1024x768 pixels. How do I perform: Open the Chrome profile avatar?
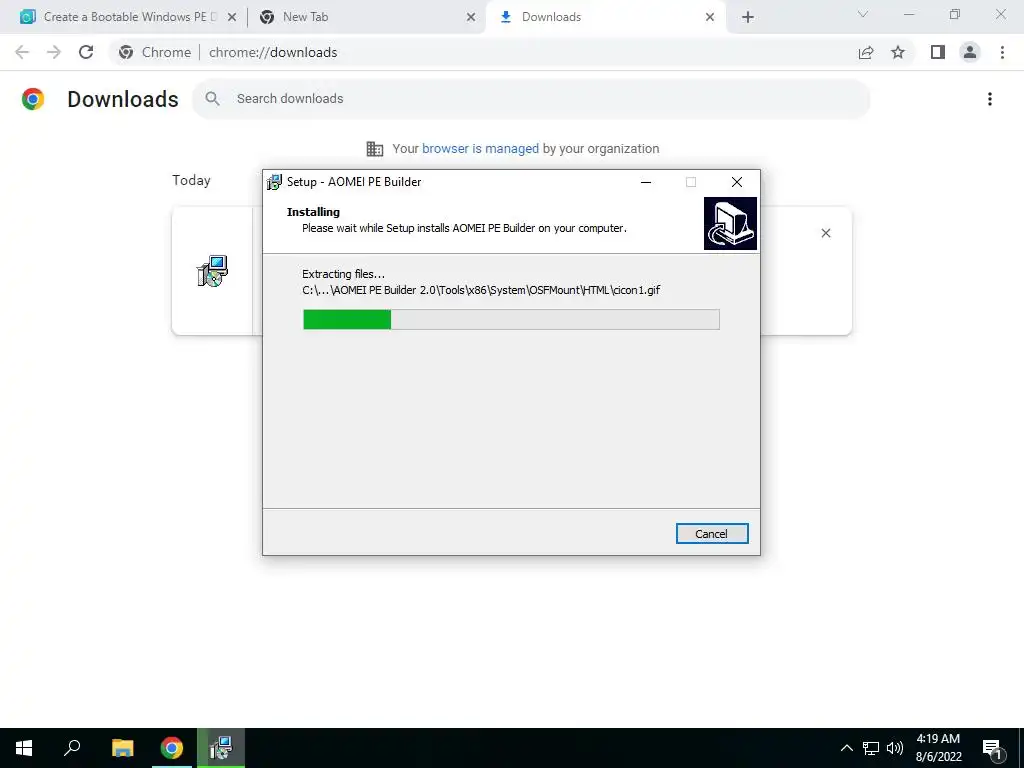[x=970, y=52]
